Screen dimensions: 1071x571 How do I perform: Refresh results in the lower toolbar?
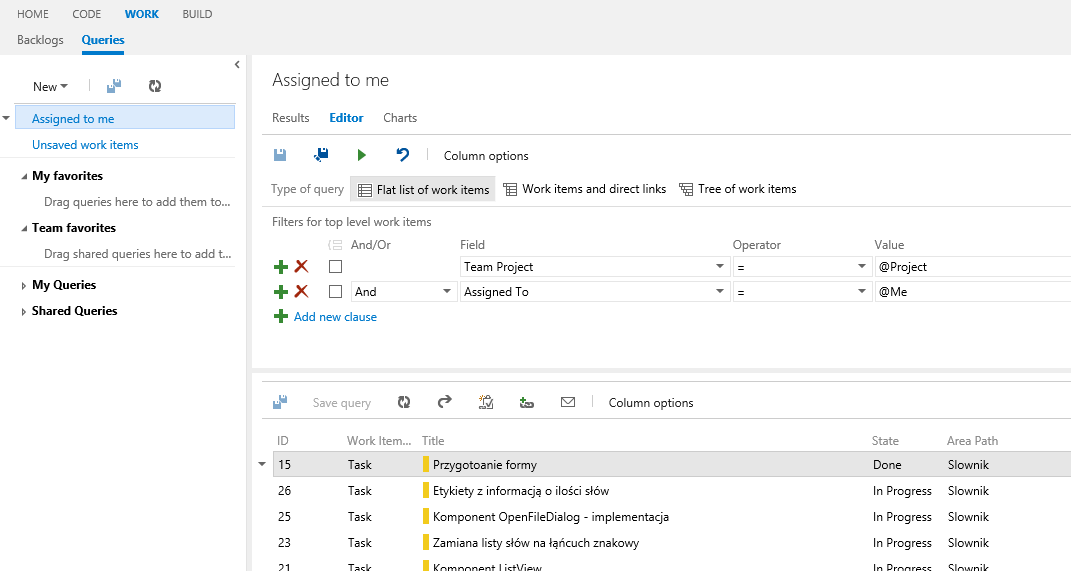pyautogui.click(x=404, y=402)
